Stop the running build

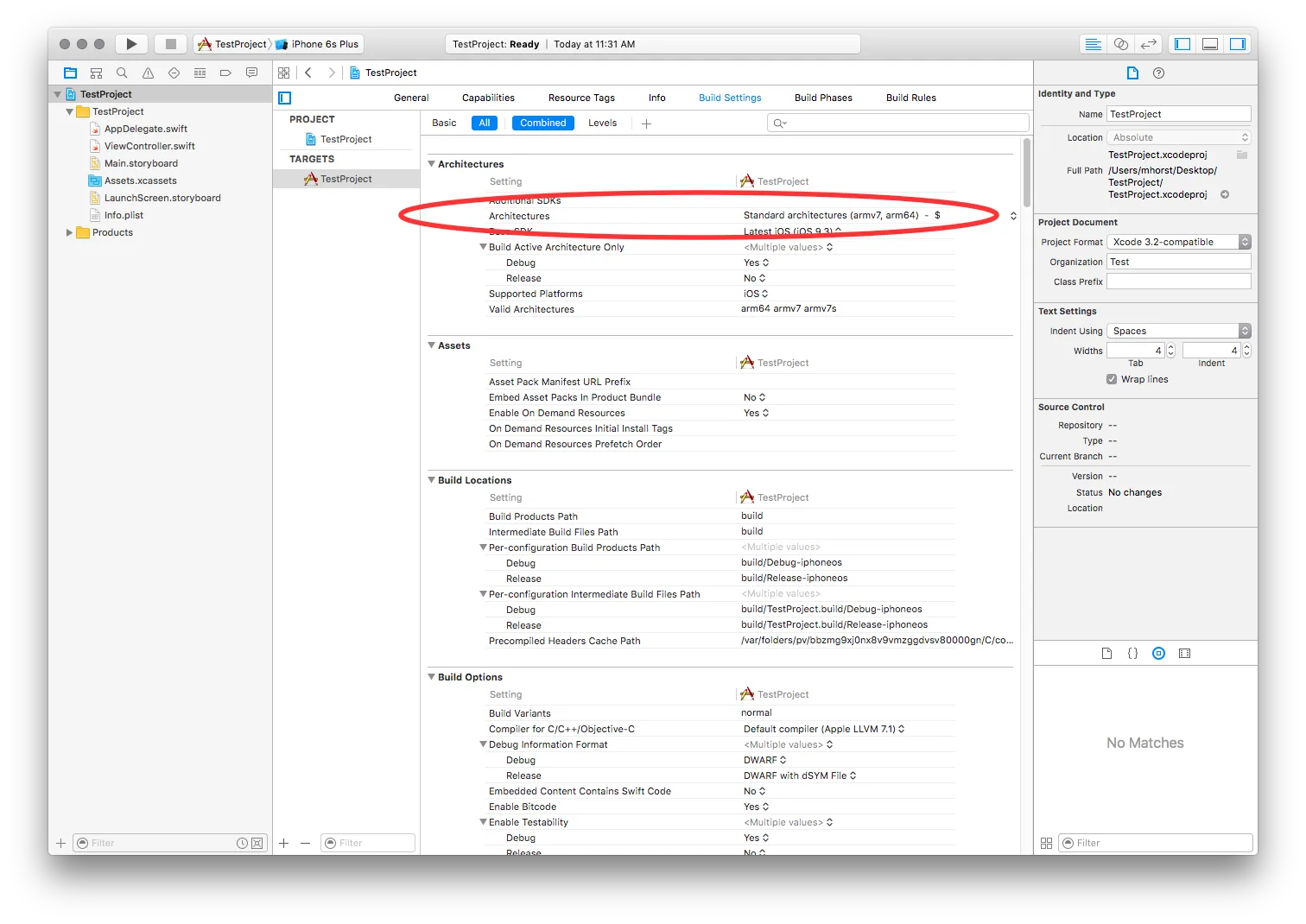[x=171, y=44]
